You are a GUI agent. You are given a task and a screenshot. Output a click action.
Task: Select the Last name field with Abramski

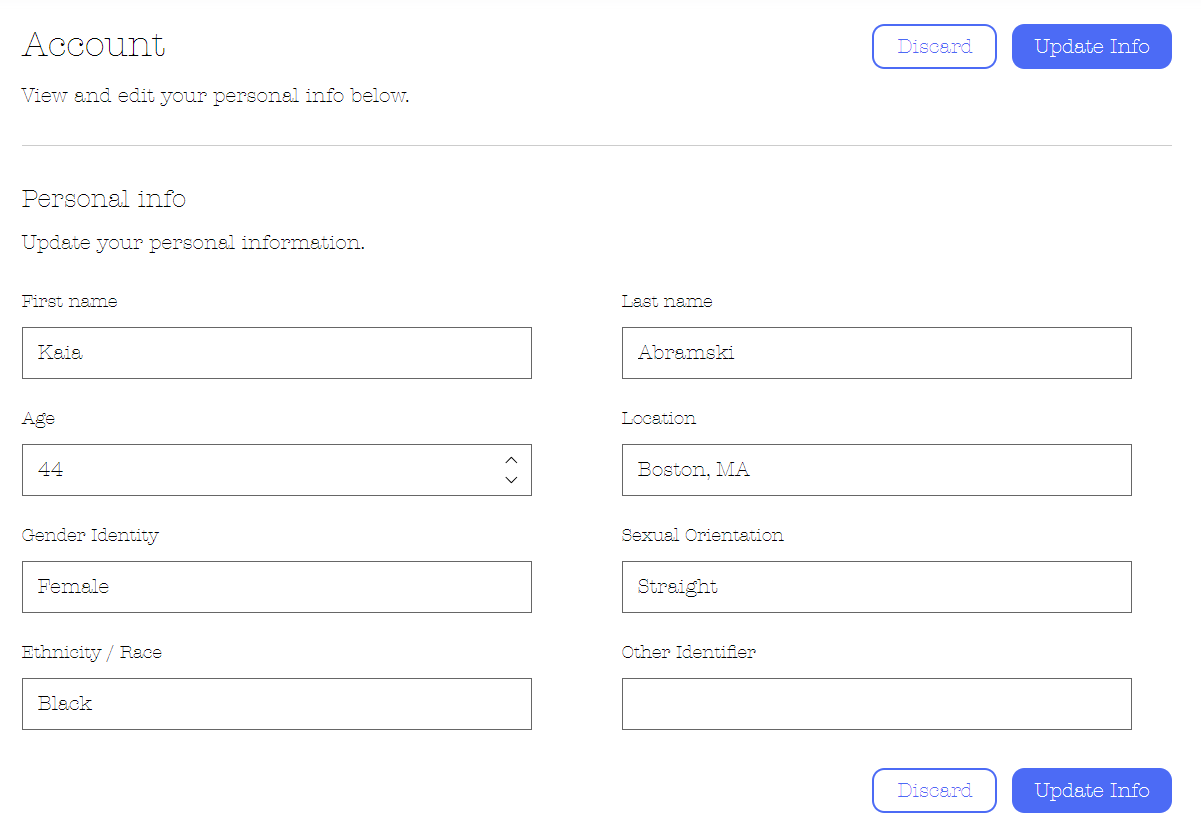876,353
